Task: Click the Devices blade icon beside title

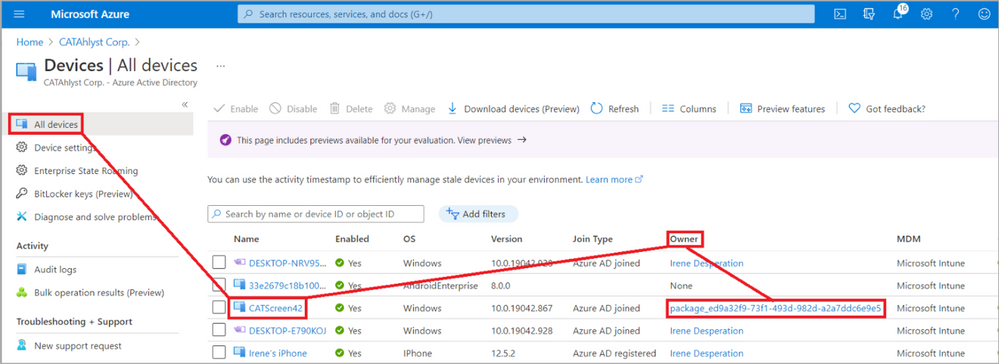Action: 26,71
